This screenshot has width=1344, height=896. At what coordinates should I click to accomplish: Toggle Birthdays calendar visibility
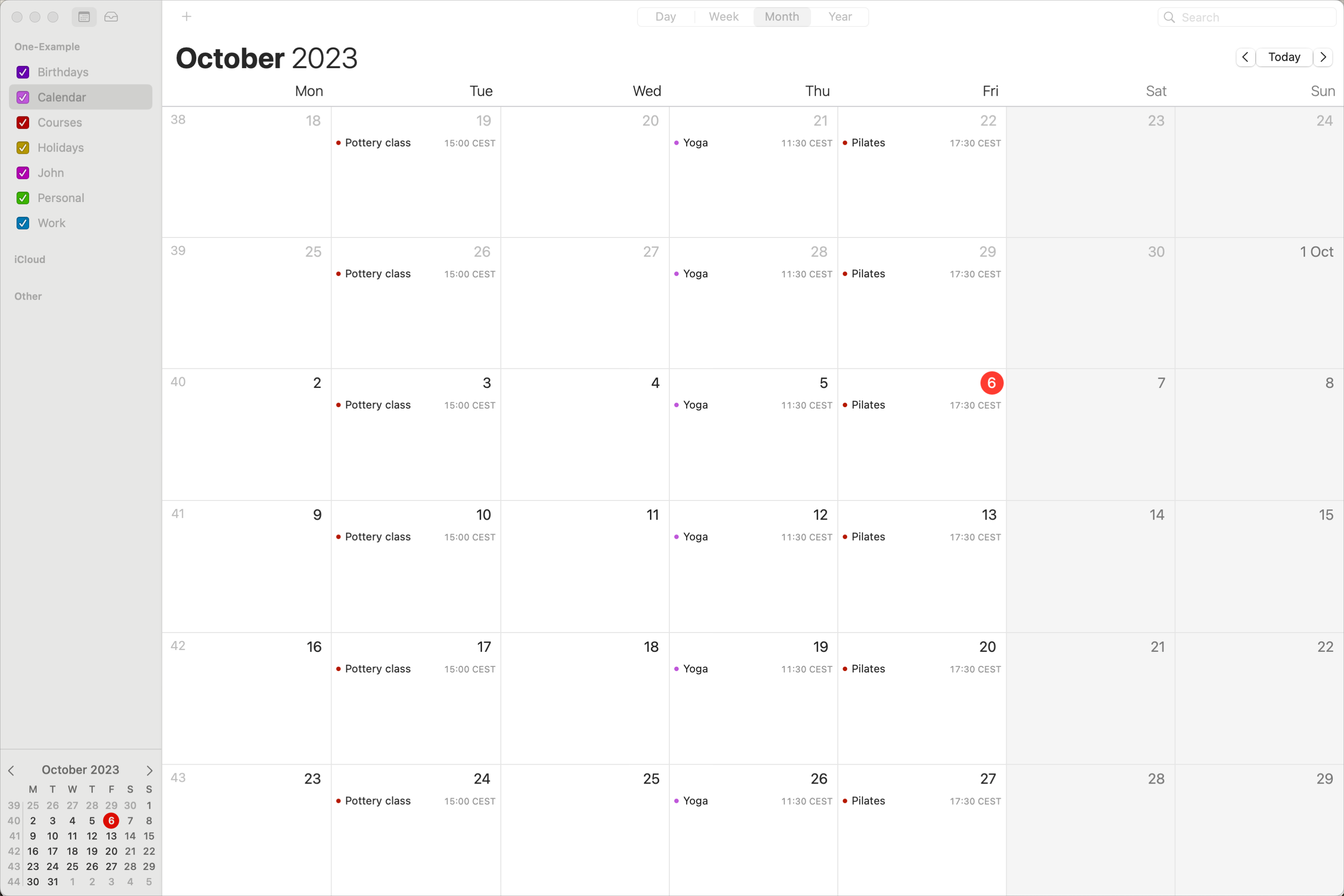(22, 72)
